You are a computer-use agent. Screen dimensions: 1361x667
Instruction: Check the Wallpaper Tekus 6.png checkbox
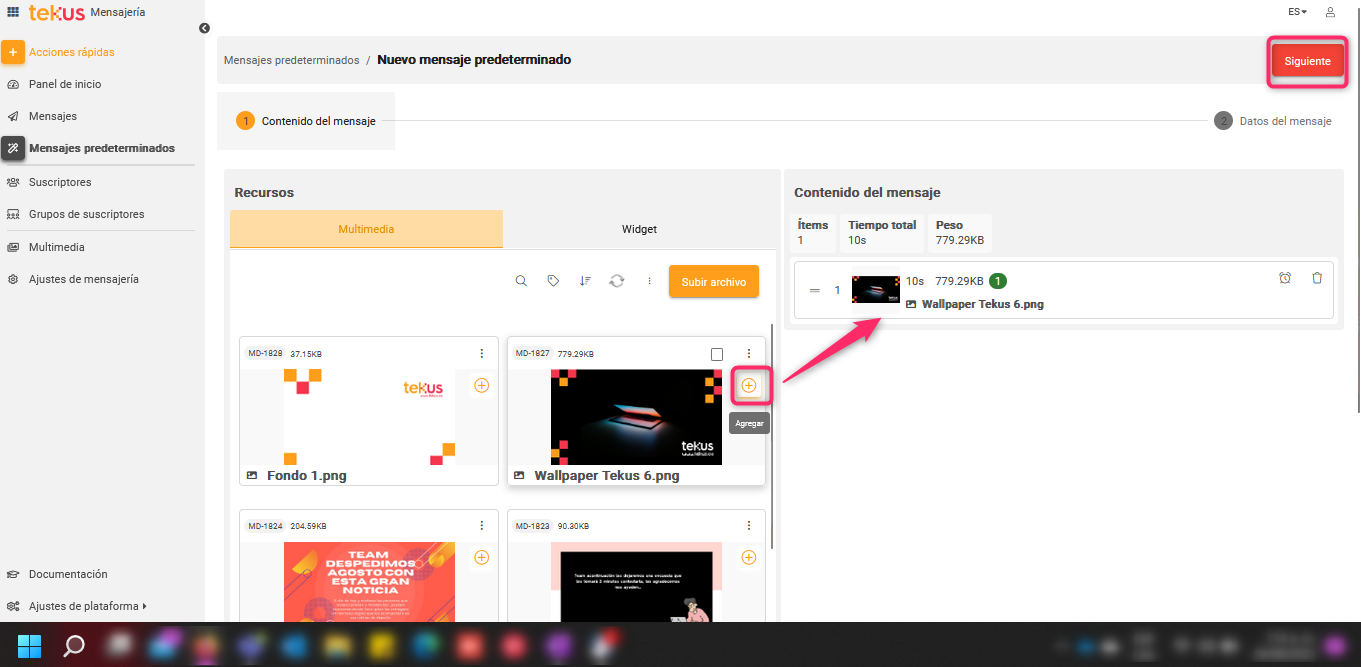coord(717,354)
